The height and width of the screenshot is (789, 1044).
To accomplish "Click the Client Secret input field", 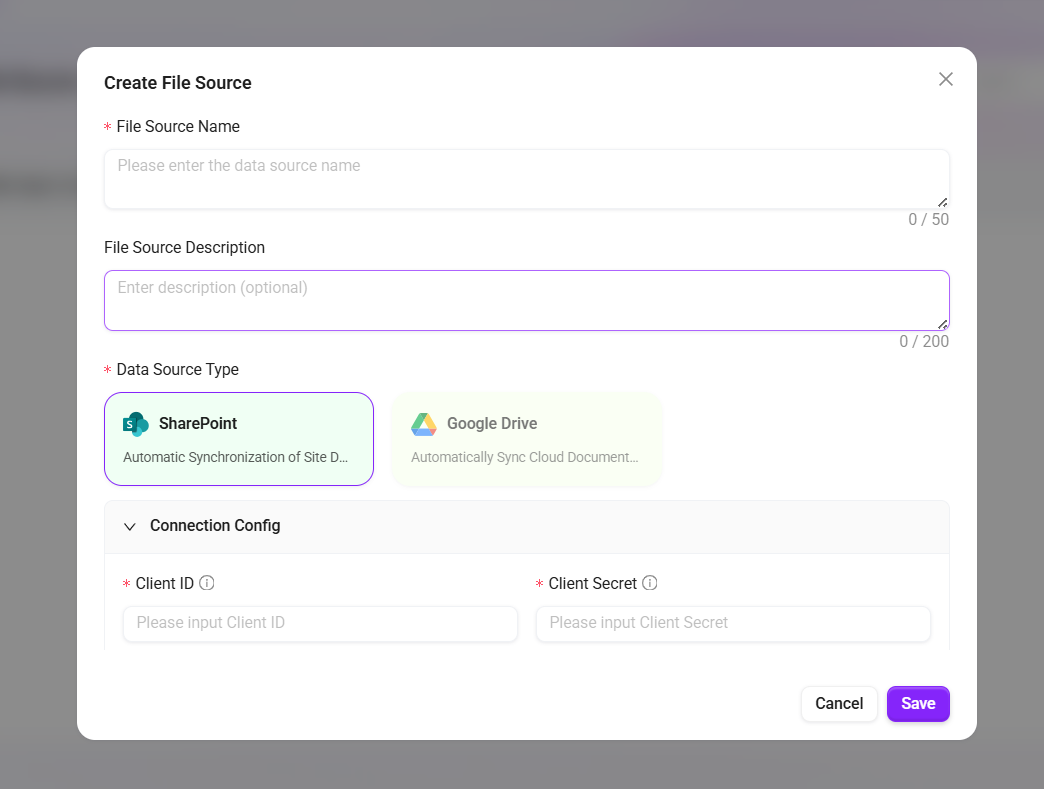I will [733, 624].
